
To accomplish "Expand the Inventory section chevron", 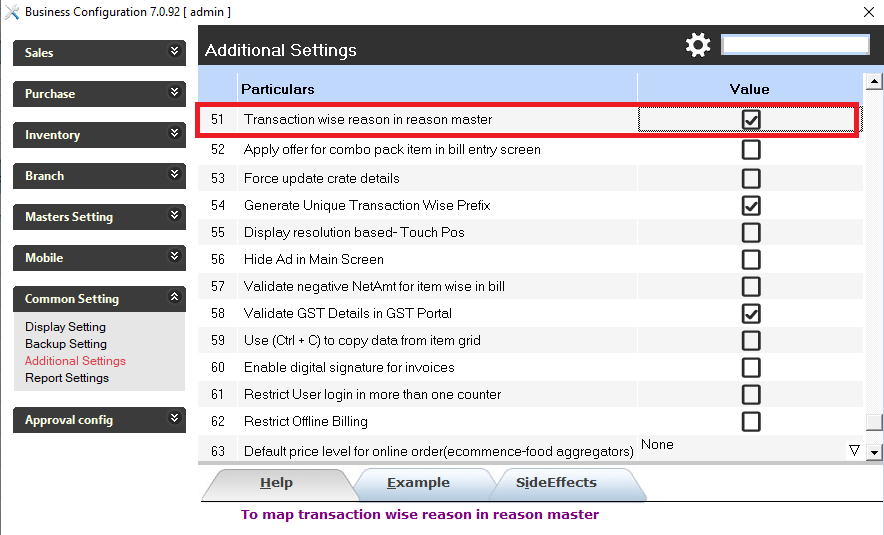I will click(175, 133).
